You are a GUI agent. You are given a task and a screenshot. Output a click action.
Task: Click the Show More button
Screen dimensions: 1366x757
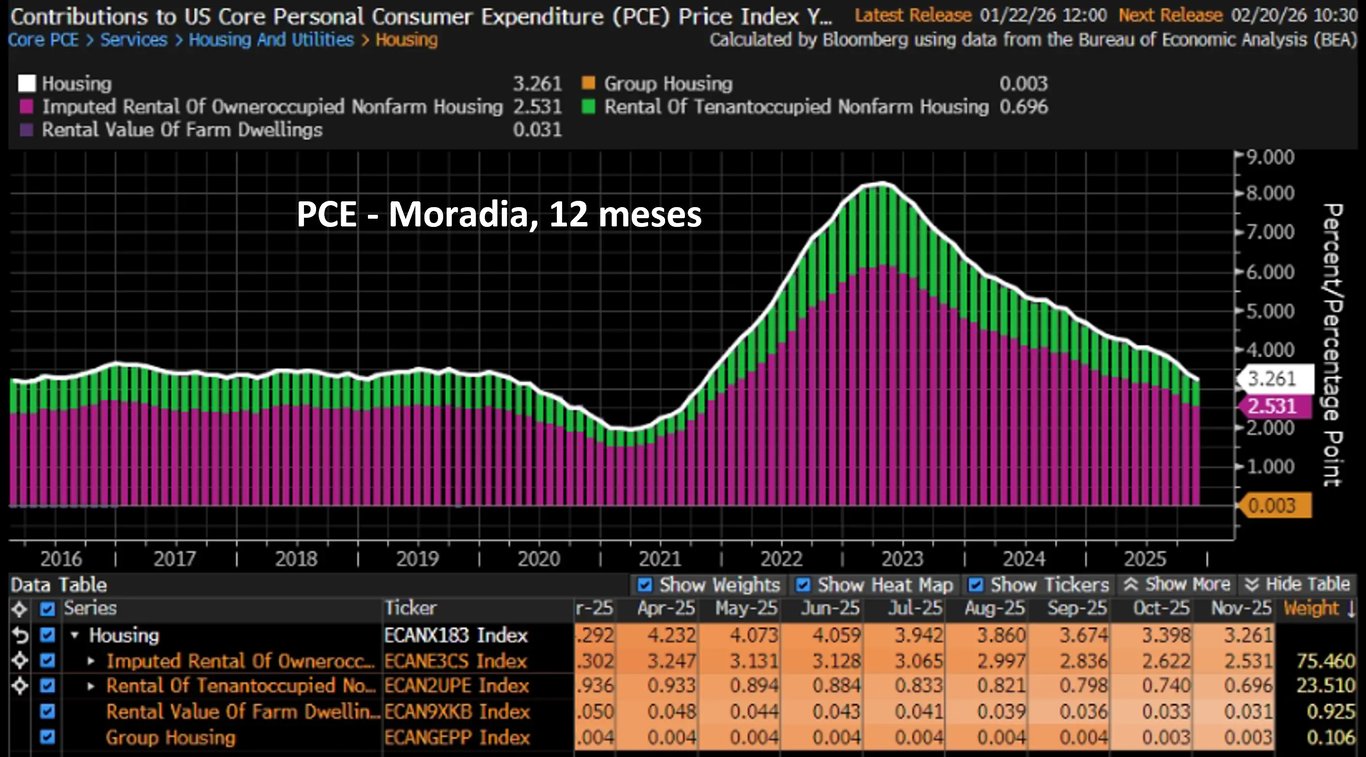1176,584
